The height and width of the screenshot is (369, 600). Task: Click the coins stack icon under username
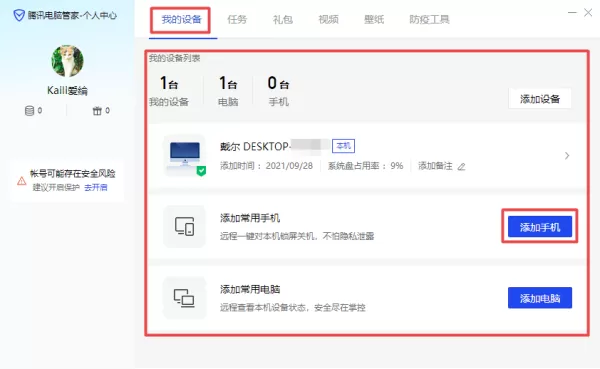[x=29, y=111]
